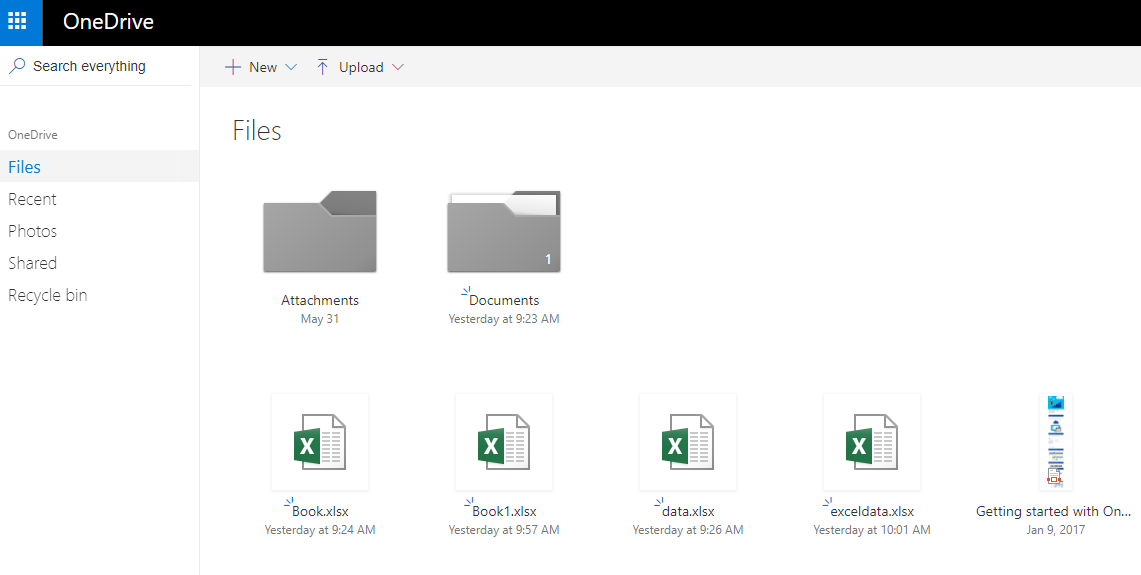Click the upload arrow icon
1141x575 pixels.
322,67
